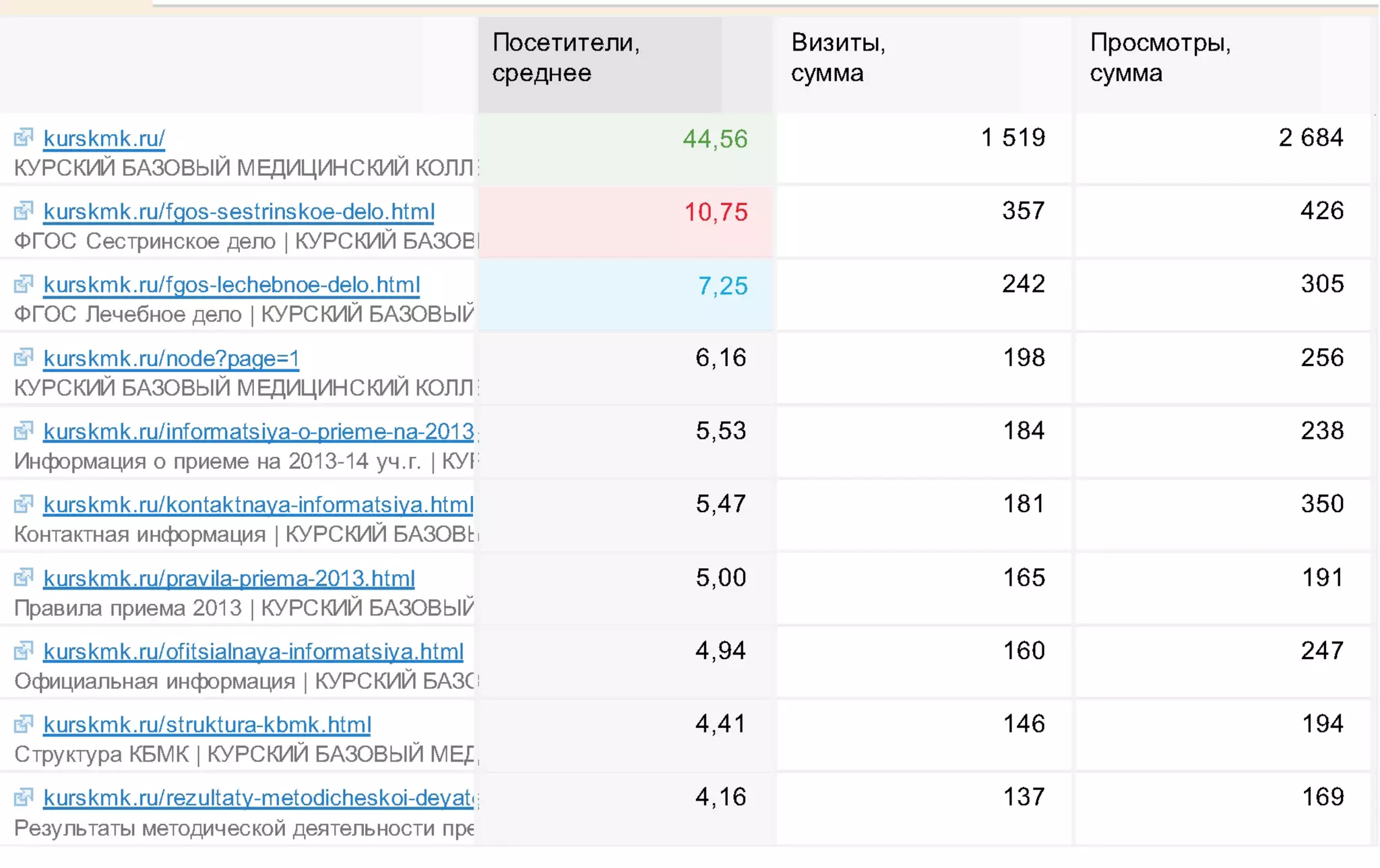This screenshot has height=868, width=1380.
Task: Click the 1 519 visits value
Action: 1013,137
